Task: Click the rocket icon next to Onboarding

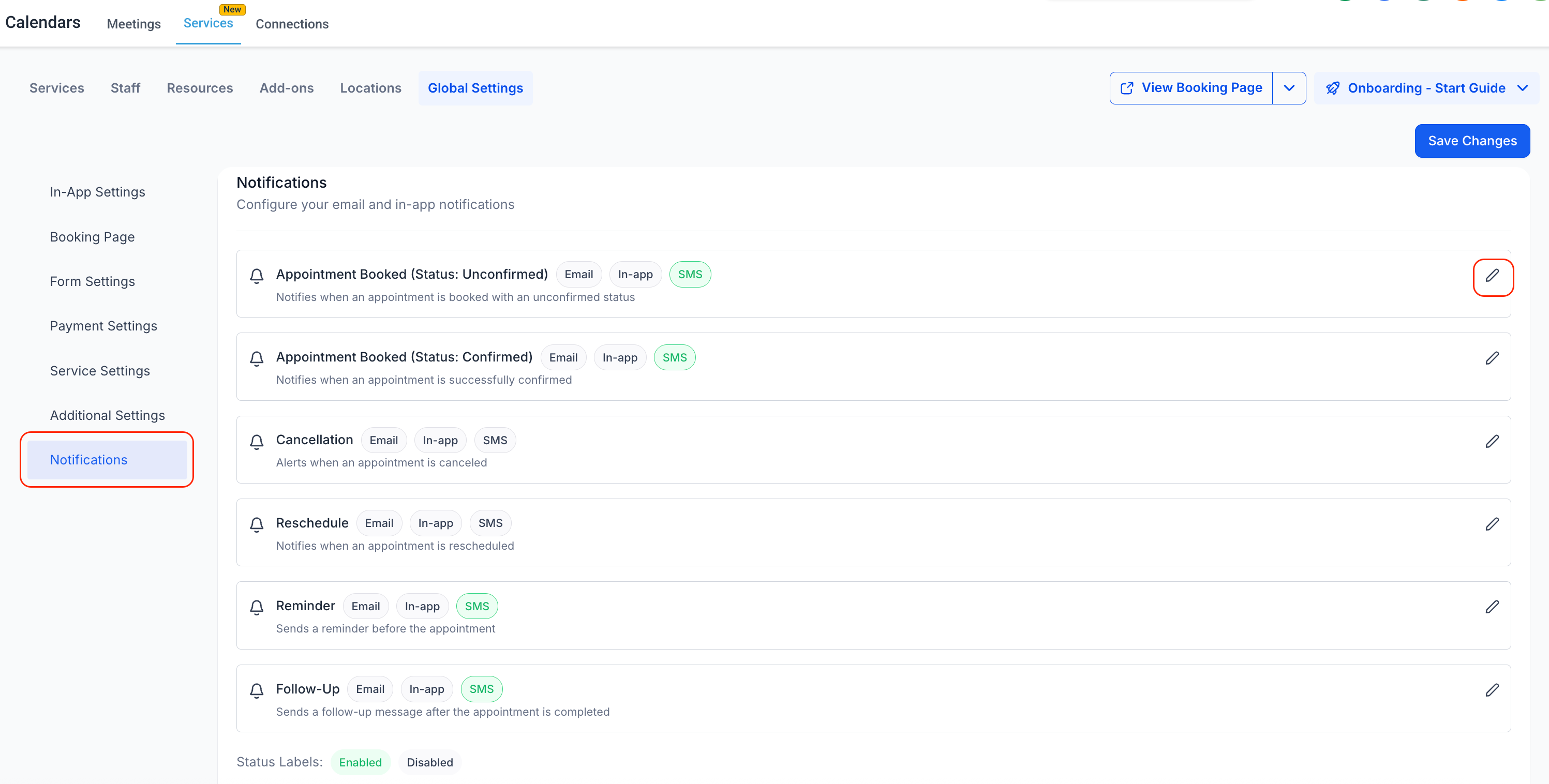Action: coord(1333,87)
